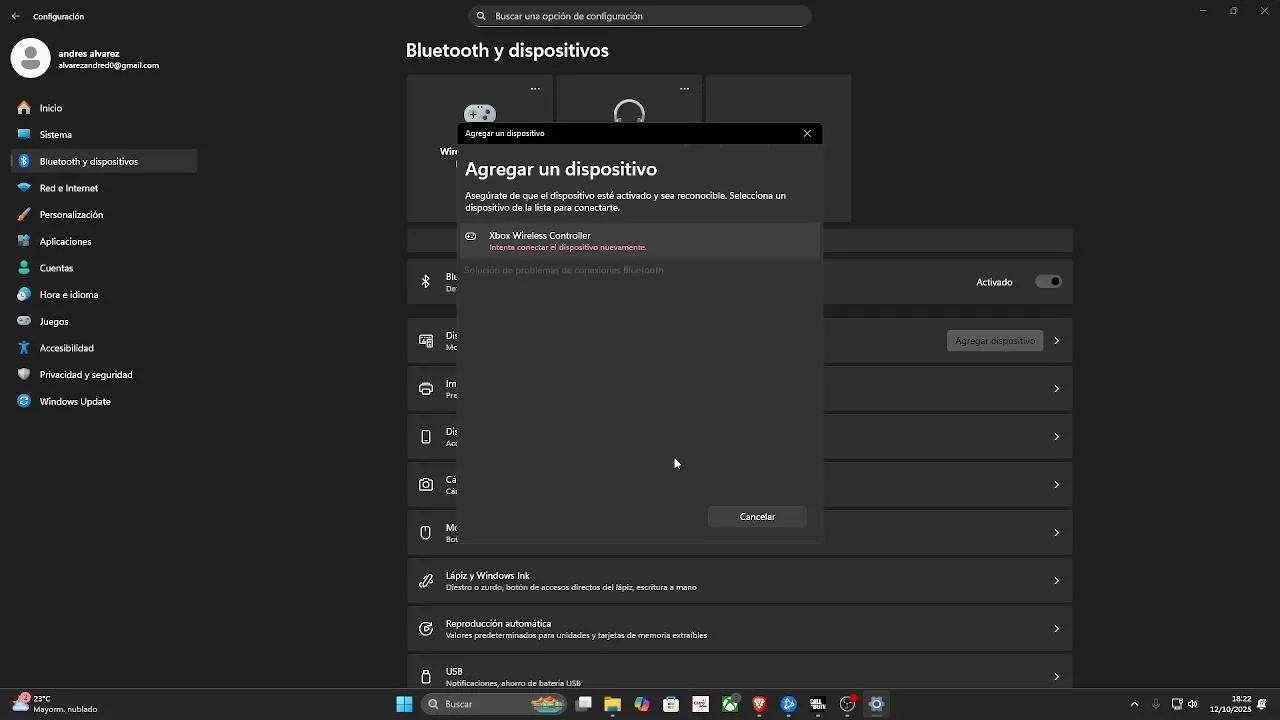Click the printer icon in settings list
1280x720 pixels.
426,389
